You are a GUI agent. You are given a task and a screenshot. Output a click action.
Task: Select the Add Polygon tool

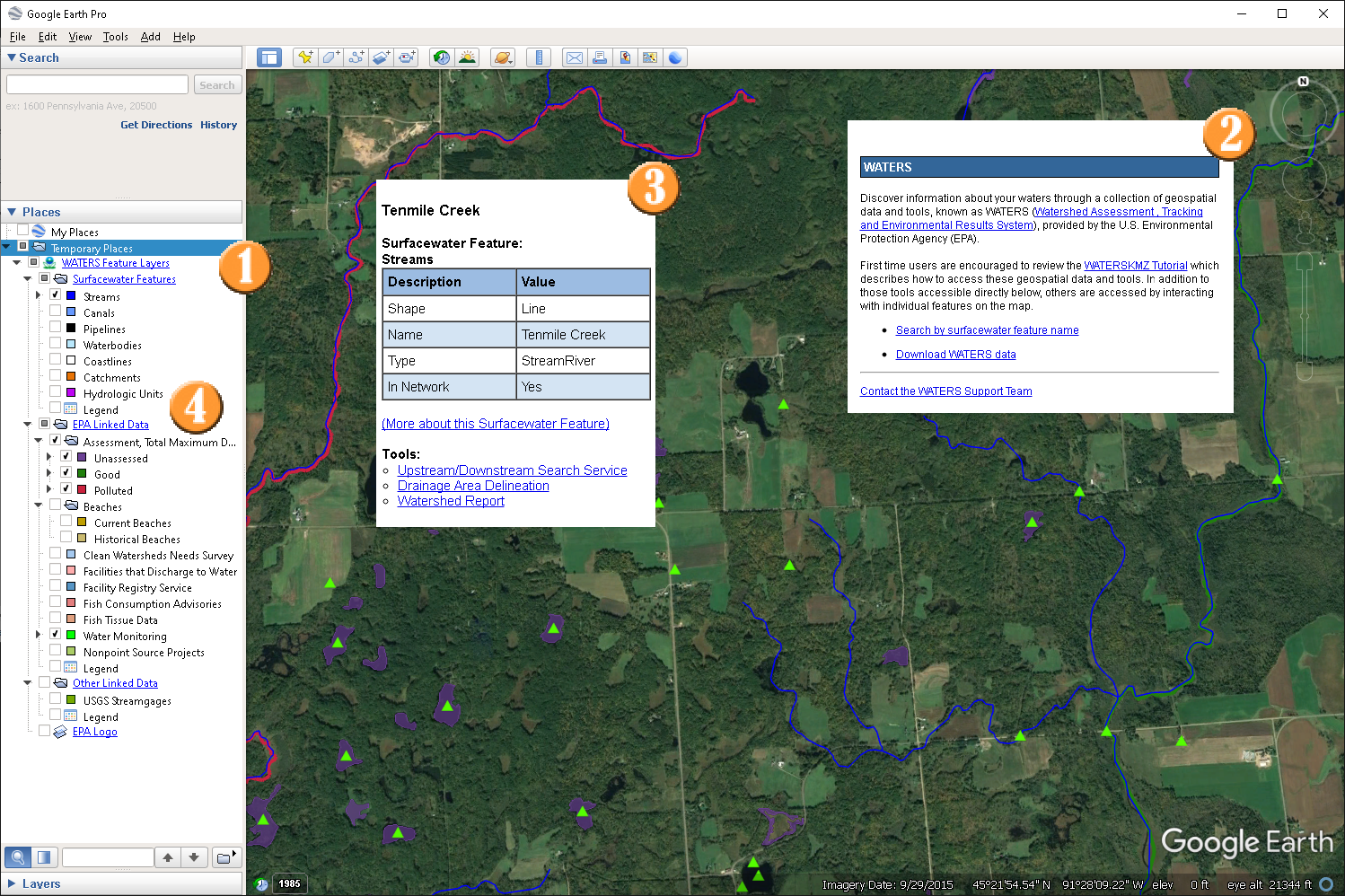tap(330, 57)
